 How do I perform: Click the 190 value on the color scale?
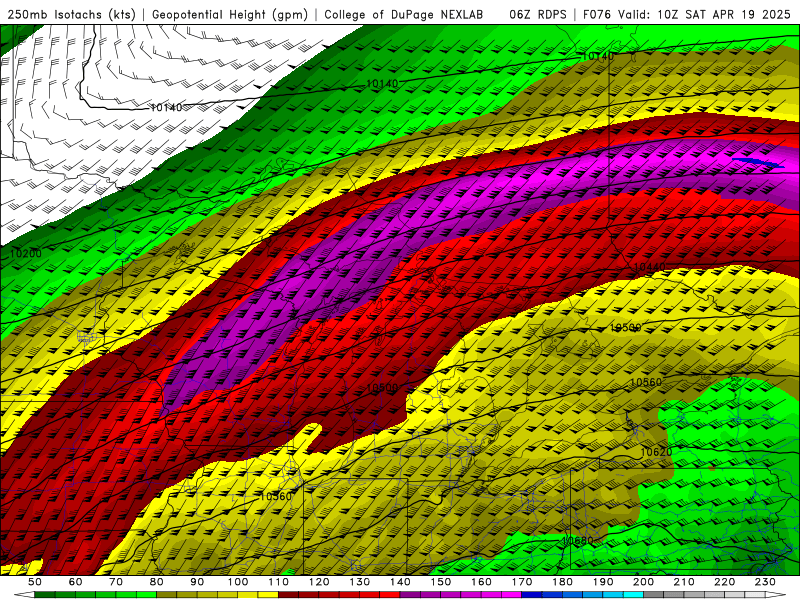(x=603, y=582)
